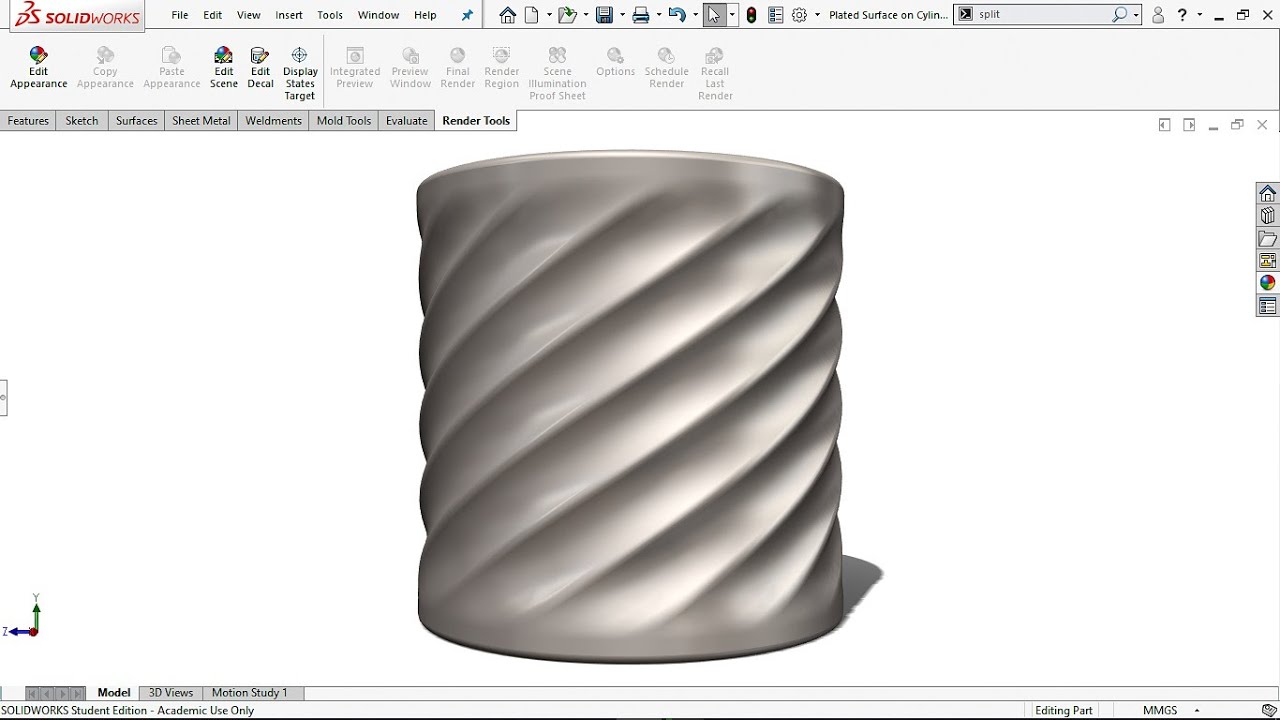Image resolution: width=1280 pixels, height=720 pixels.
Task: Open Design Library in task pane
Action: [1268, 216]
